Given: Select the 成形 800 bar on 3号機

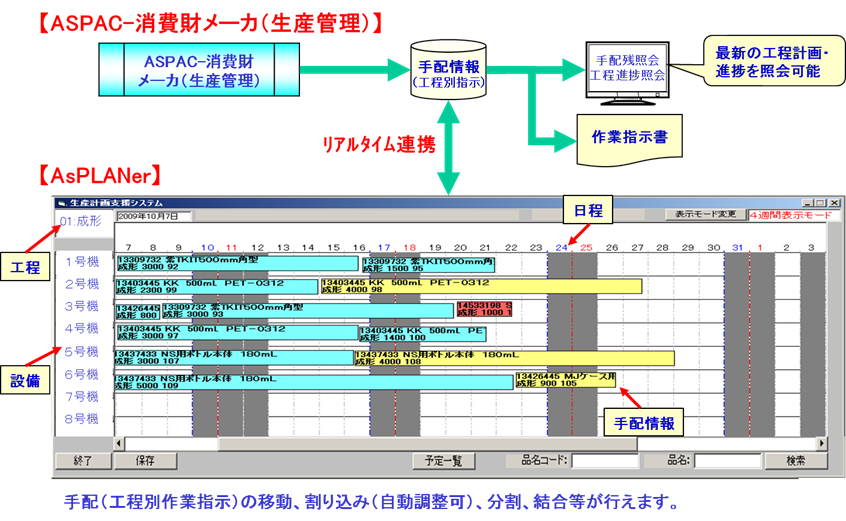Looking at the screenshot, I should 138,312.
